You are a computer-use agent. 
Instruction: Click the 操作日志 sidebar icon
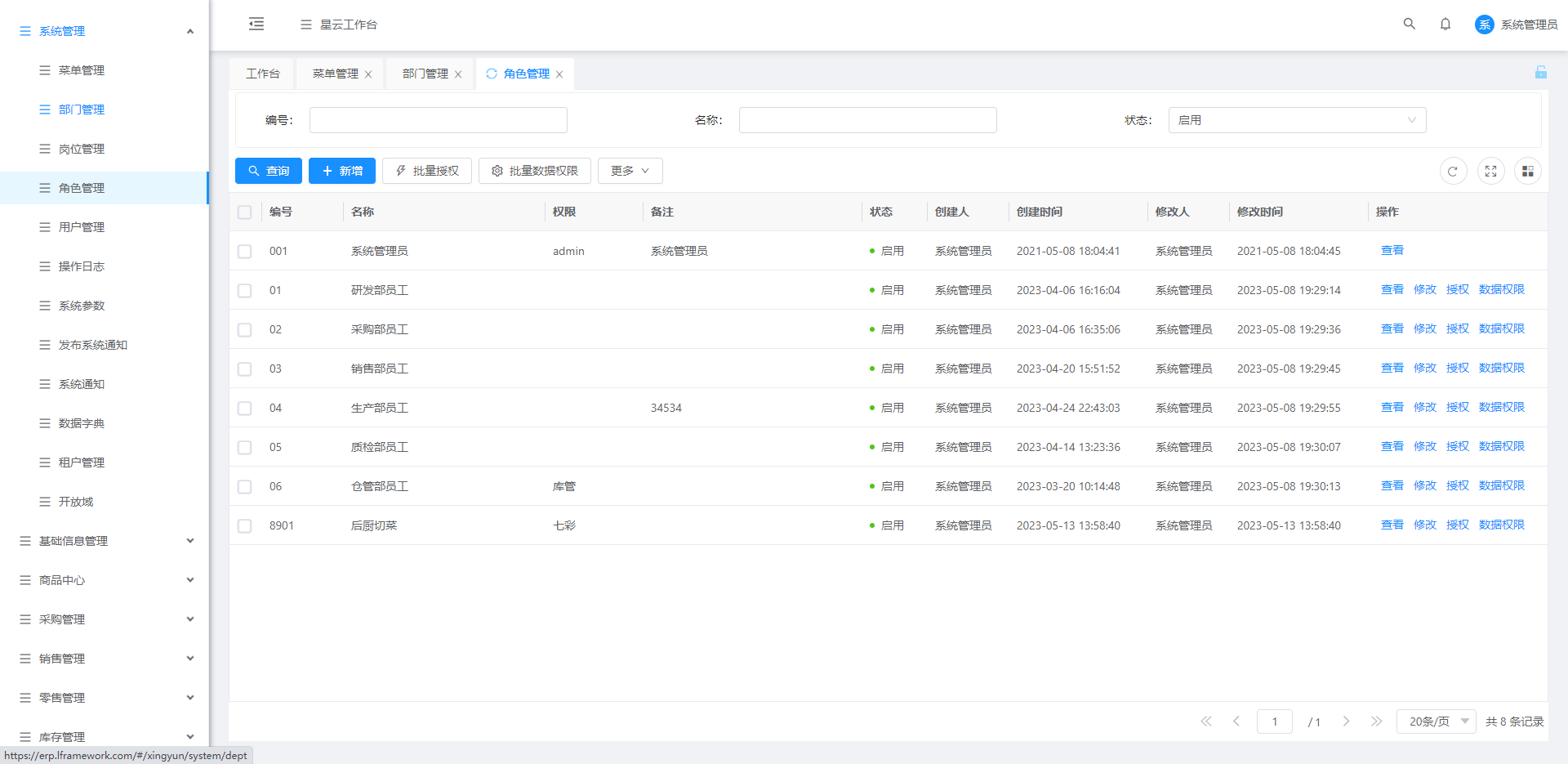coord(45,266)
